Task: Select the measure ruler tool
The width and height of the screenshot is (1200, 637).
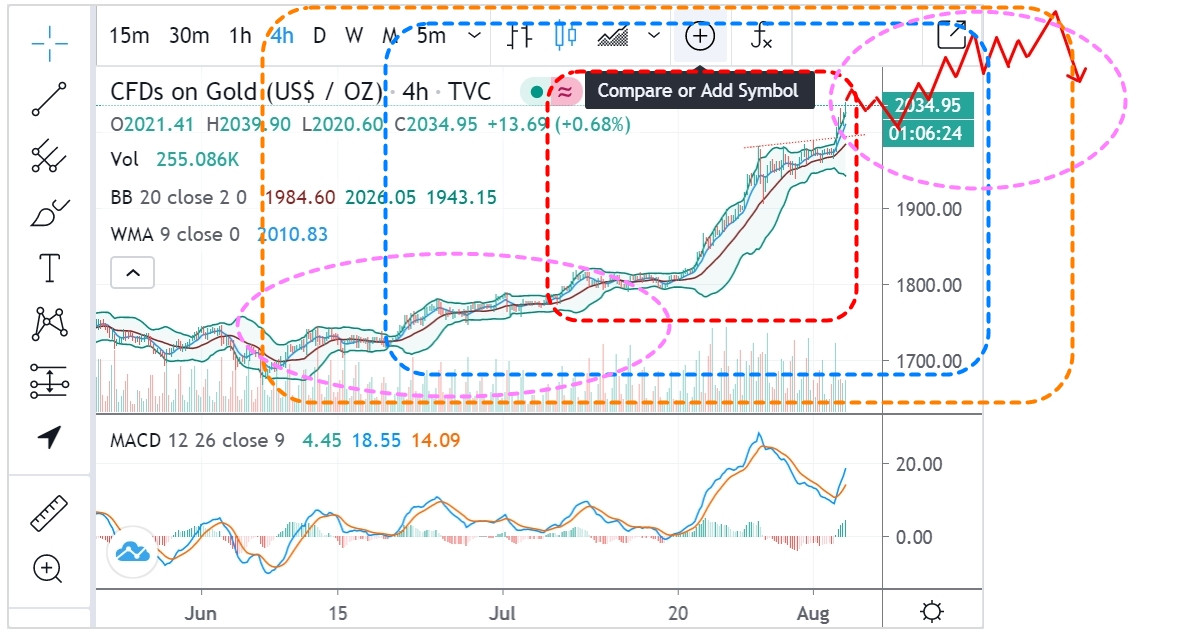Action: click(x=49, y=513)
